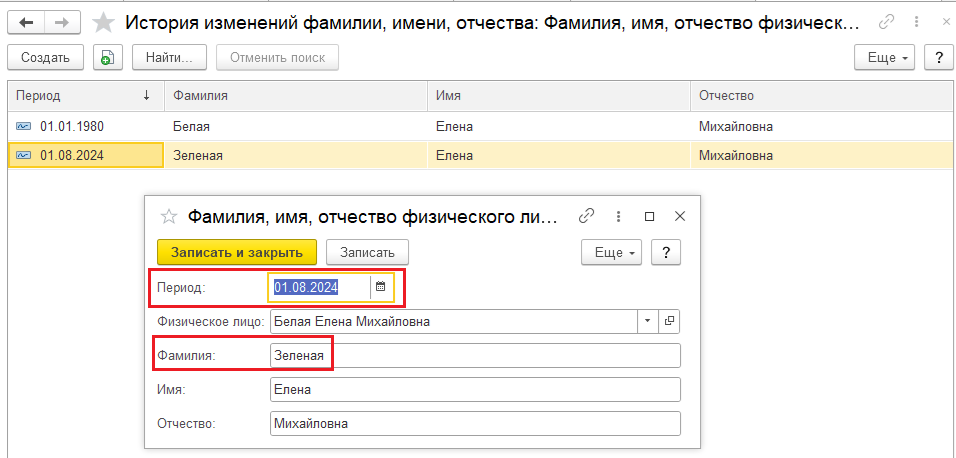Screen dimensions: 956x458
Task: Open the three-dot menu in dialog header
Action: (x=619, y=216)
